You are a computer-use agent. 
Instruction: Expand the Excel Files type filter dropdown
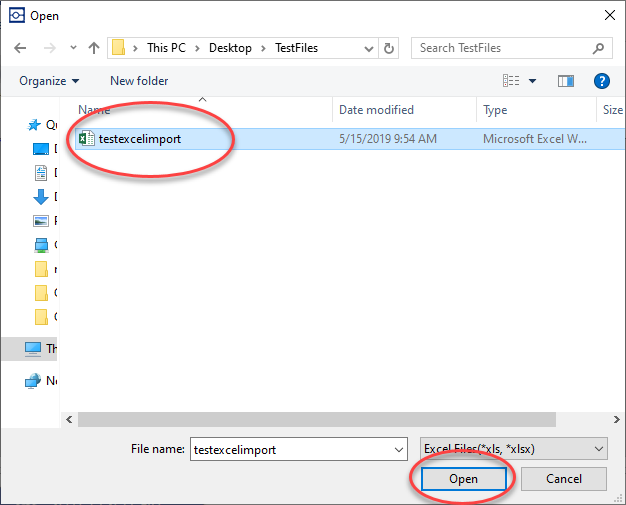click(598, 449)
